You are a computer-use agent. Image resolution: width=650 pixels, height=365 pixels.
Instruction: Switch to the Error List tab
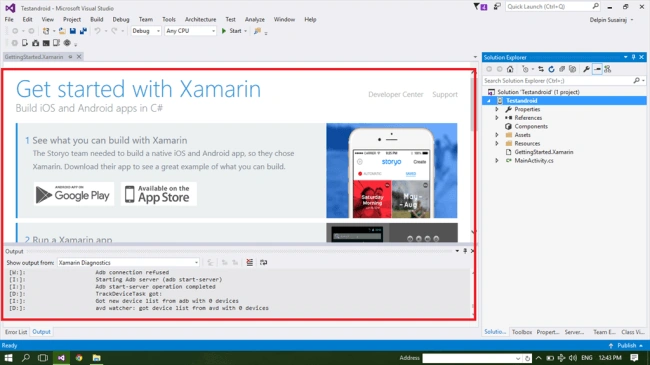[x=16, y=332]
